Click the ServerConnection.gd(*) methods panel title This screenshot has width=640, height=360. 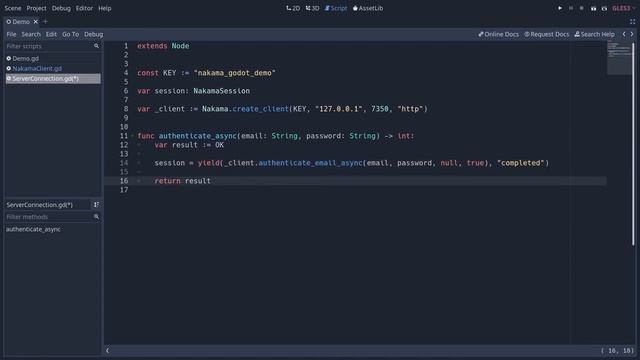pyautogui.click(x=40, y=204)
